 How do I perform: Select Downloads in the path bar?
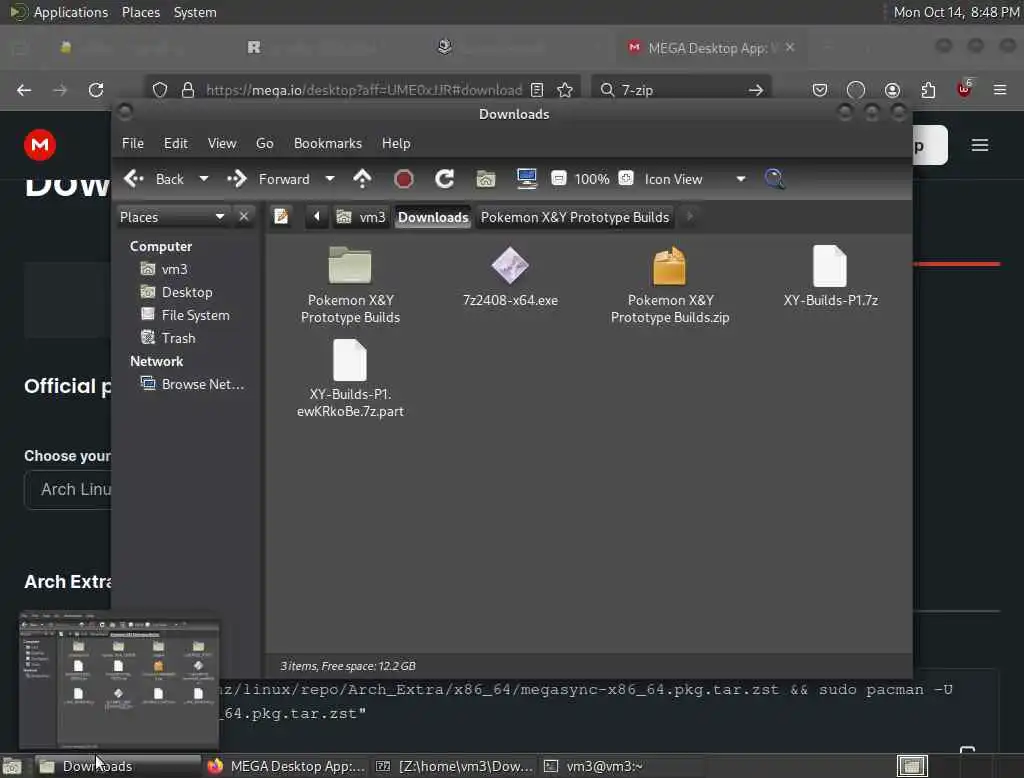click(x=433, y=216)
